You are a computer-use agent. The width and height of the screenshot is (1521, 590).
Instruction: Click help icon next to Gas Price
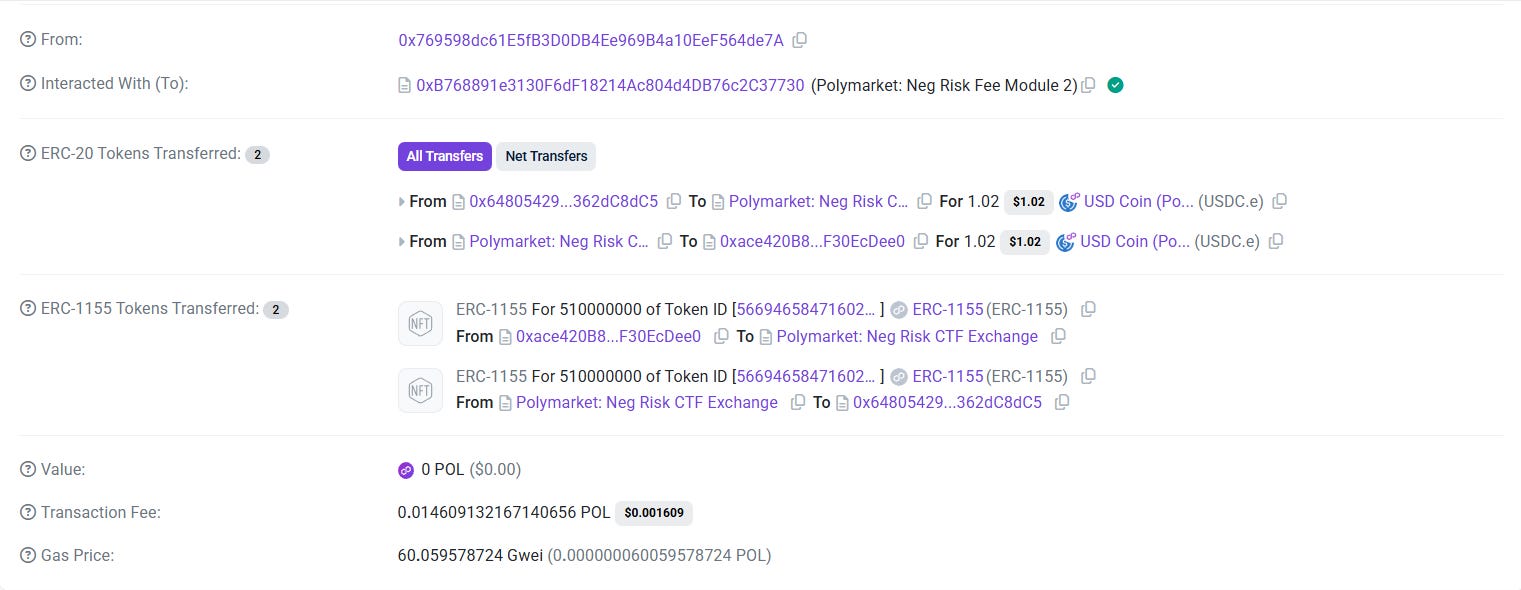(28, 555)
